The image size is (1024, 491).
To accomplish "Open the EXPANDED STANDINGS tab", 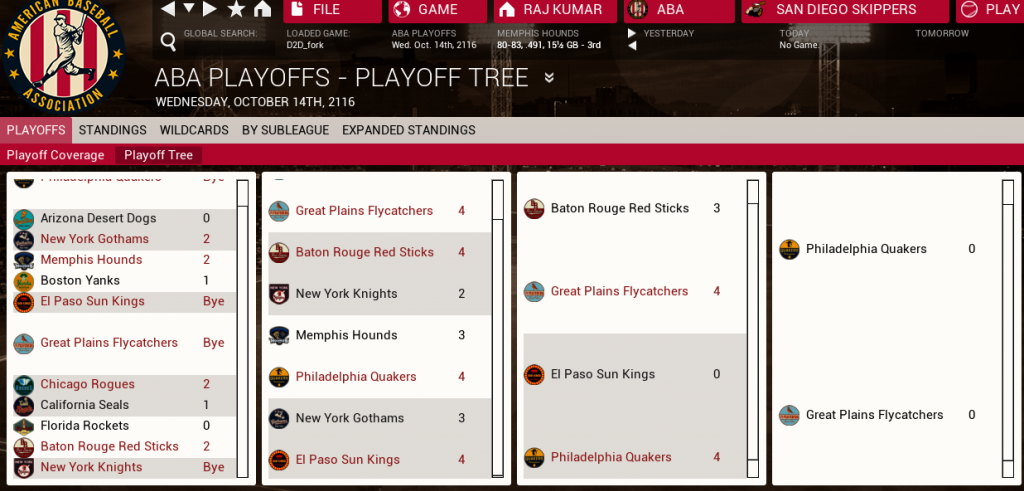I will tap(408, 130).
